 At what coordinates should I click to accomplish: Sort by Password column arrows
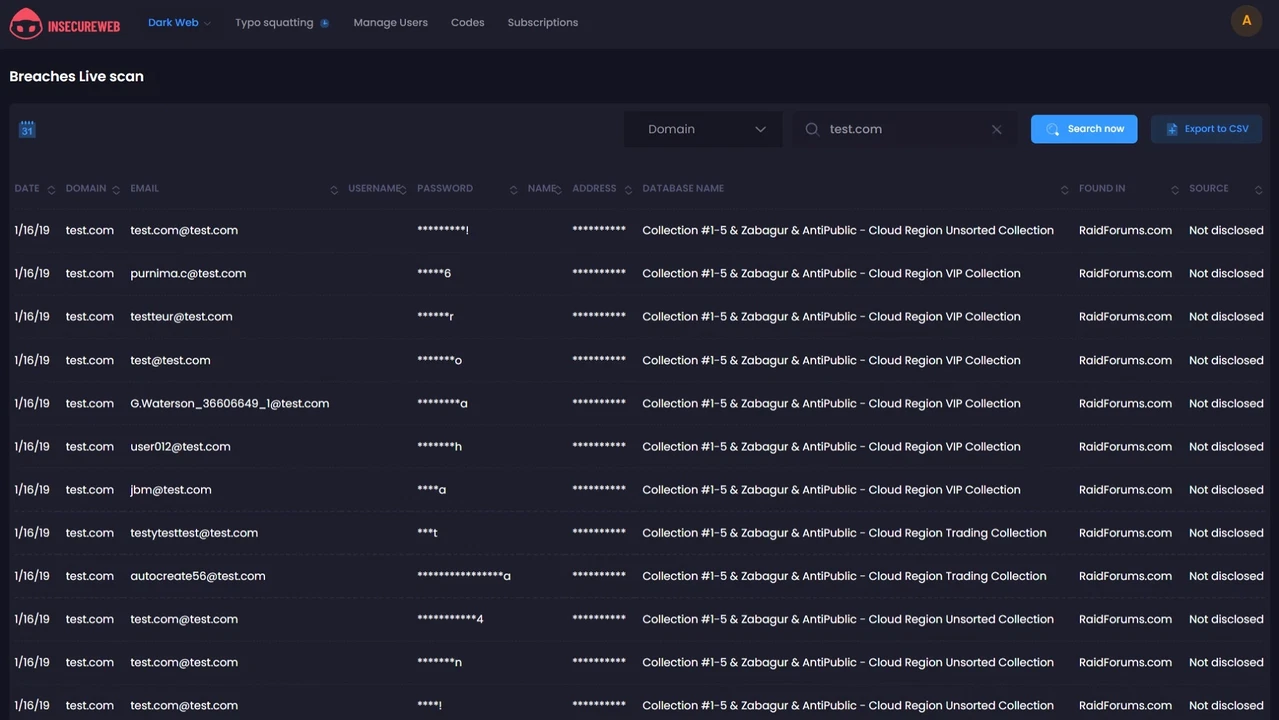[x=513, y=189]
